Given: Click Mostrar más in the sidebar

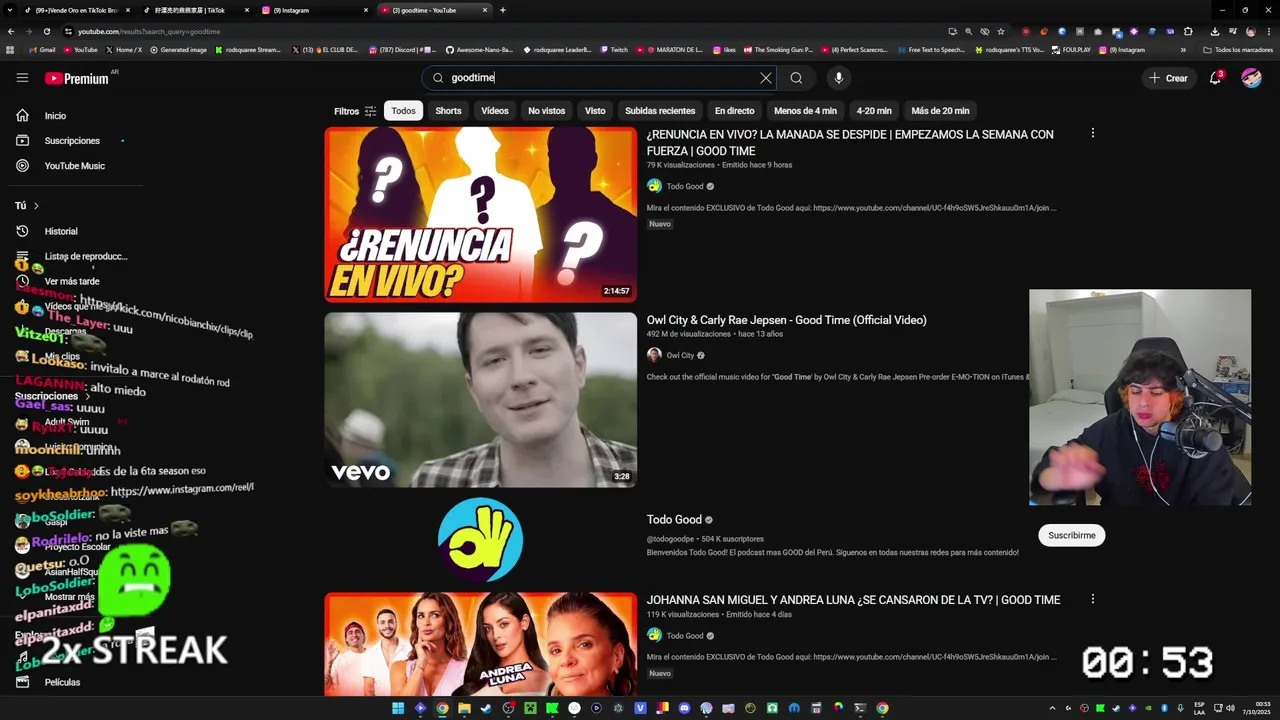Looking at the screenshot, I should click(70, 597).
